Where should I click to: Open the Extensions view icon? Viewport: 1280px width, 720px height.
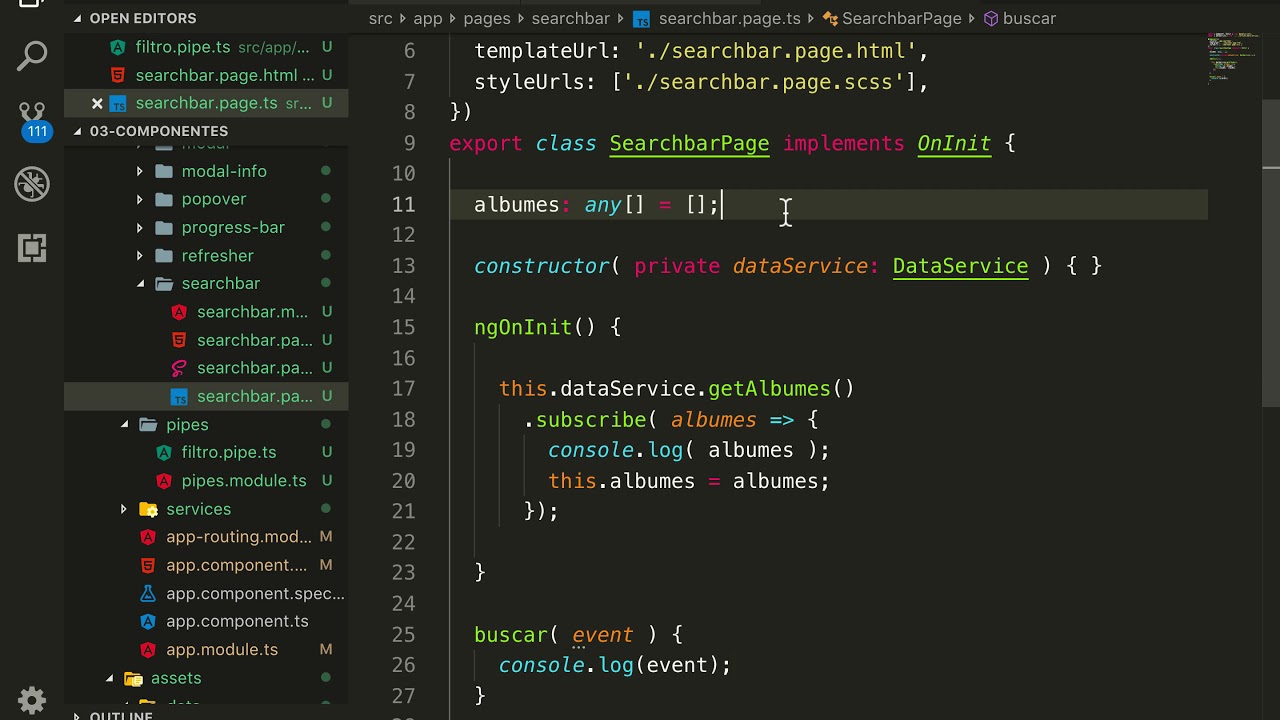coord(32,248)
